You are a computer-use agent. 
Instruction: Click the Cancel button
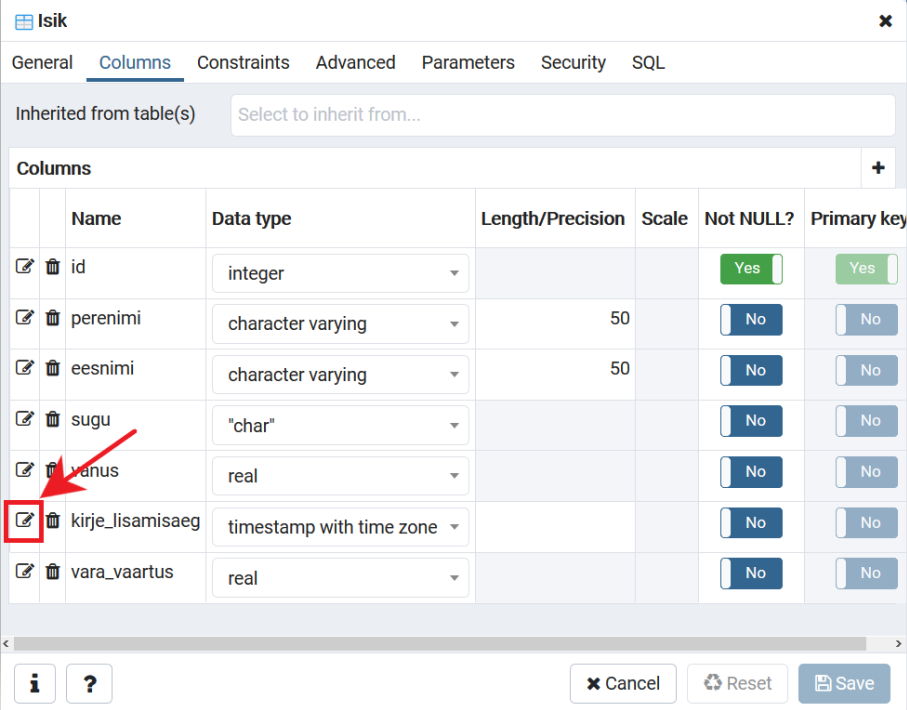click(x=623, y=683)
